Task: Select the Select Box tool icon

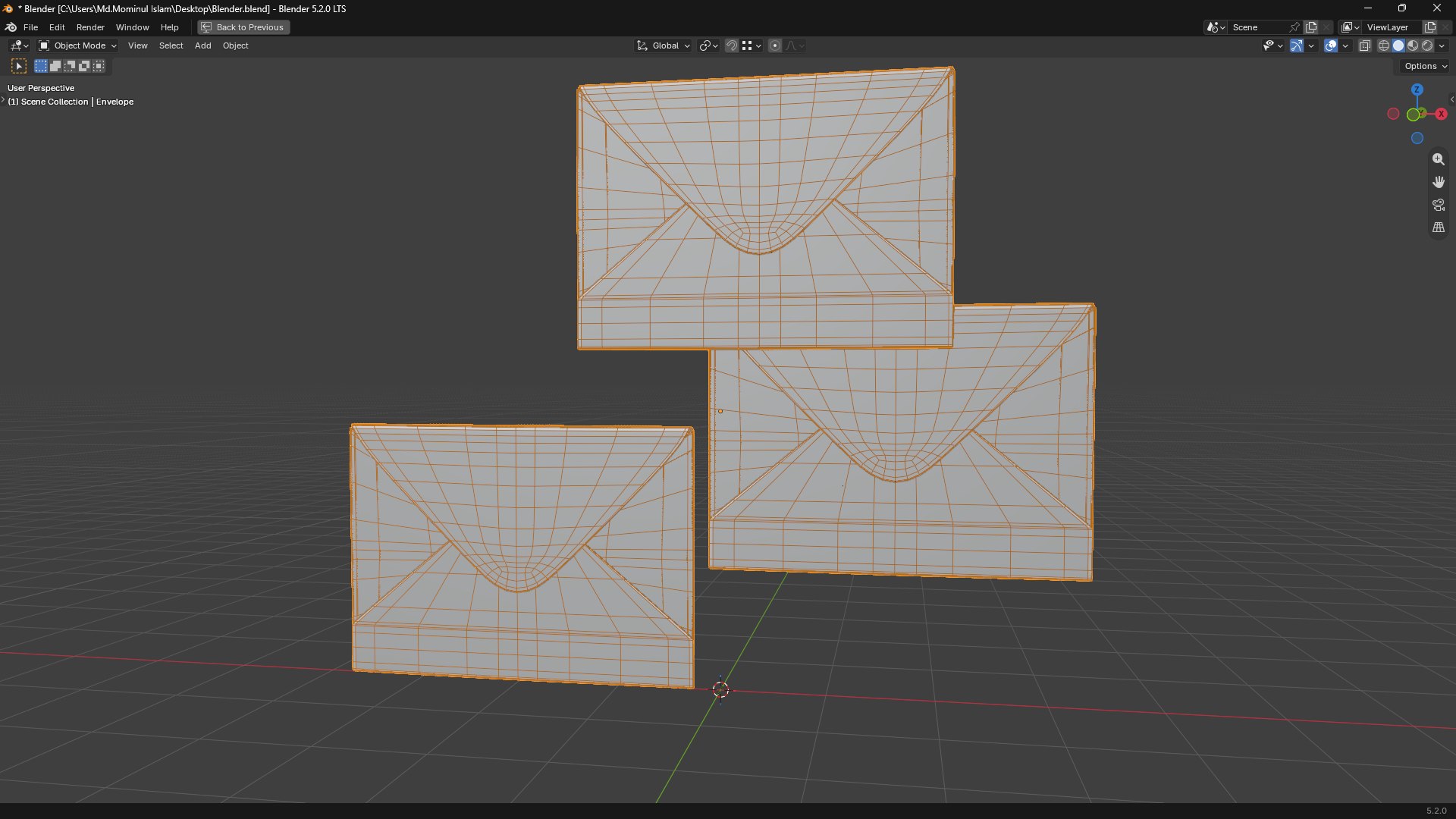Action: tap(19, 66)
